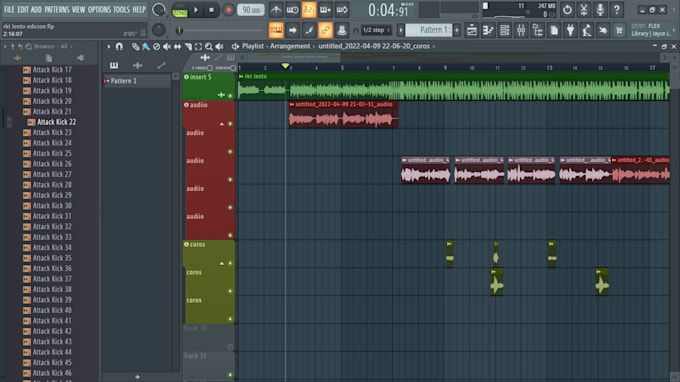
Task: Toggle wait for input before playing
Action: (x=292, y=10)
